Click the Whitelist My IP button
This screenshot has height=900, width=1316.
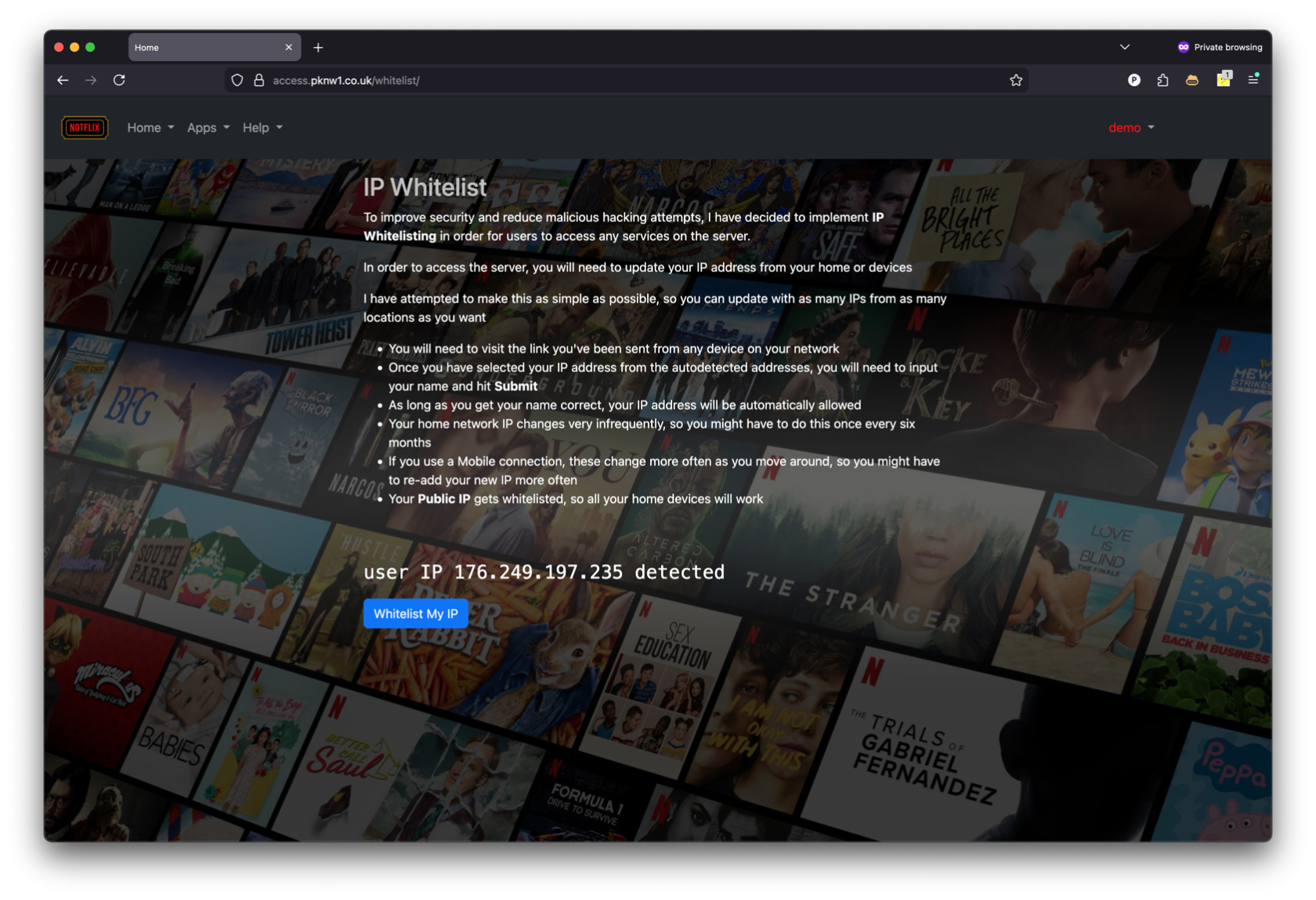[416, 613]
